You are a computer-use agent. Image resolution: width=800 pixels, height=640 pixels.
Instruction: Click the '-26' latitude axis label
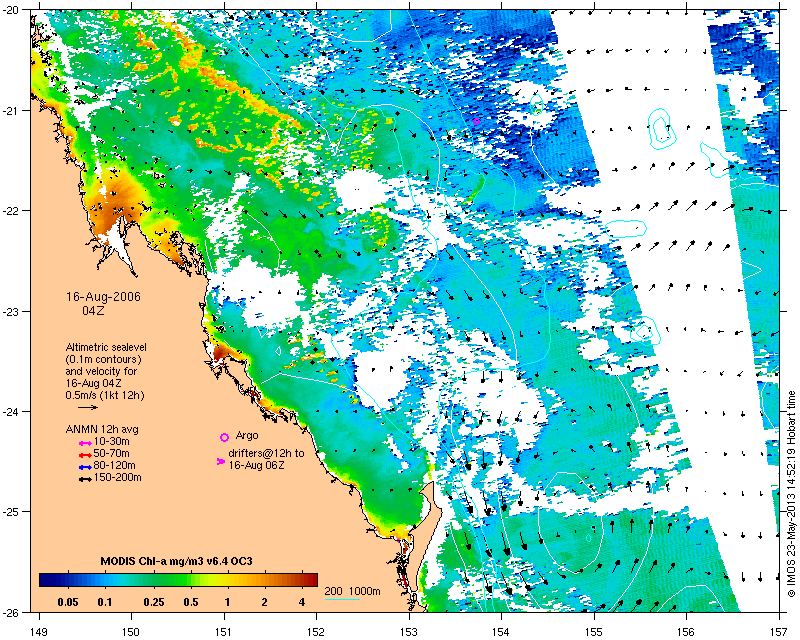(x=10, y=611)
